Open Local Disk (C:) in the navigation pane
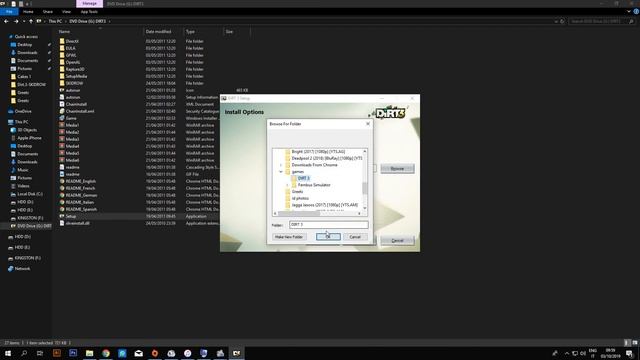 tap(30, 194)
